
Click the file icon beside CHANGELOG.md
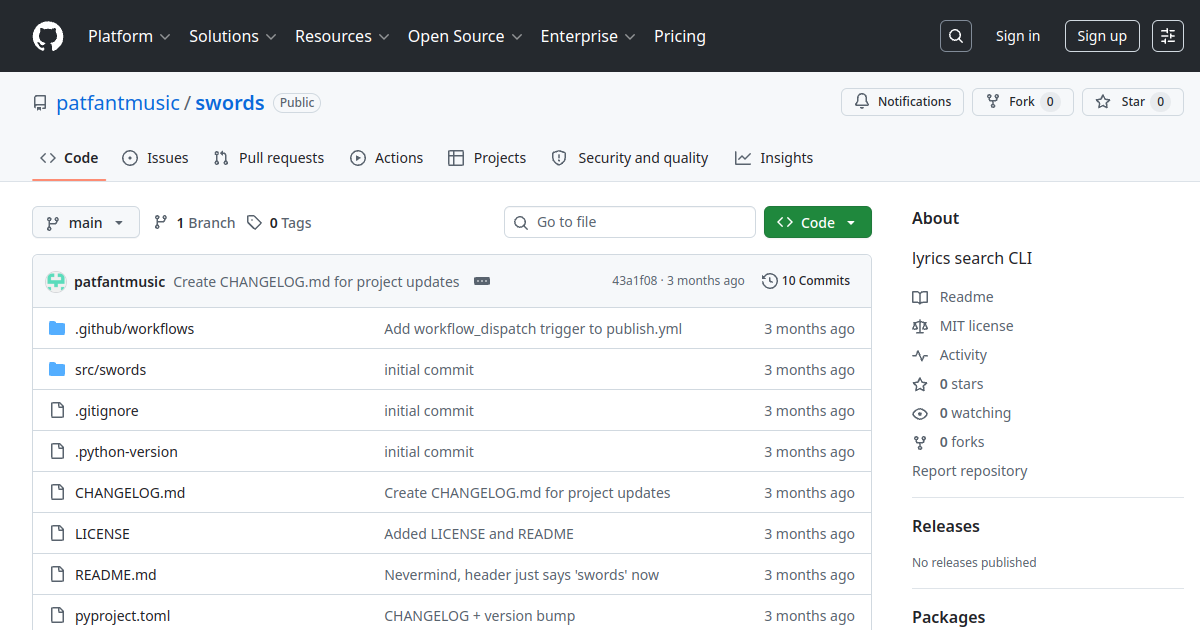(x=57, y=493)
